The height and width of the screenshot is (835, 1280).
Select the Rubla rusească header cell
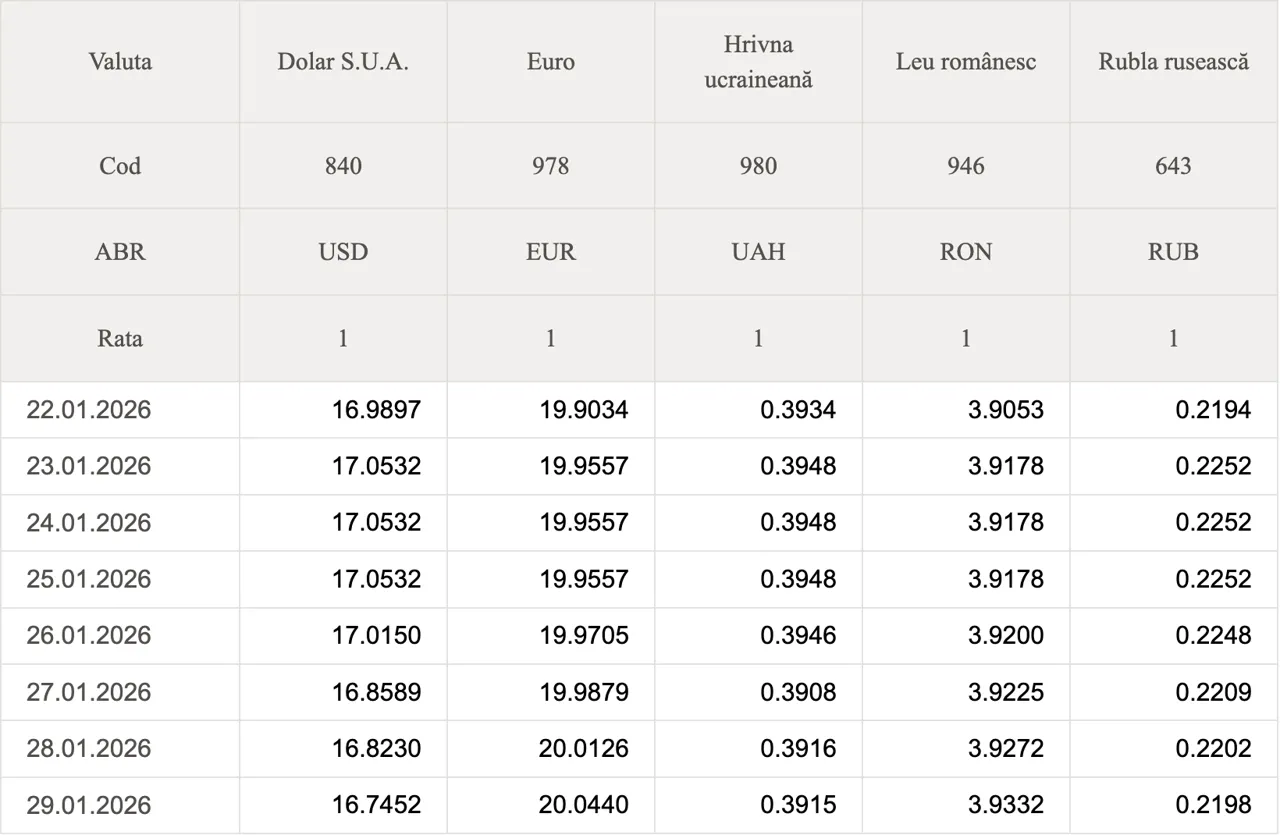click(x=1174, y=62)
